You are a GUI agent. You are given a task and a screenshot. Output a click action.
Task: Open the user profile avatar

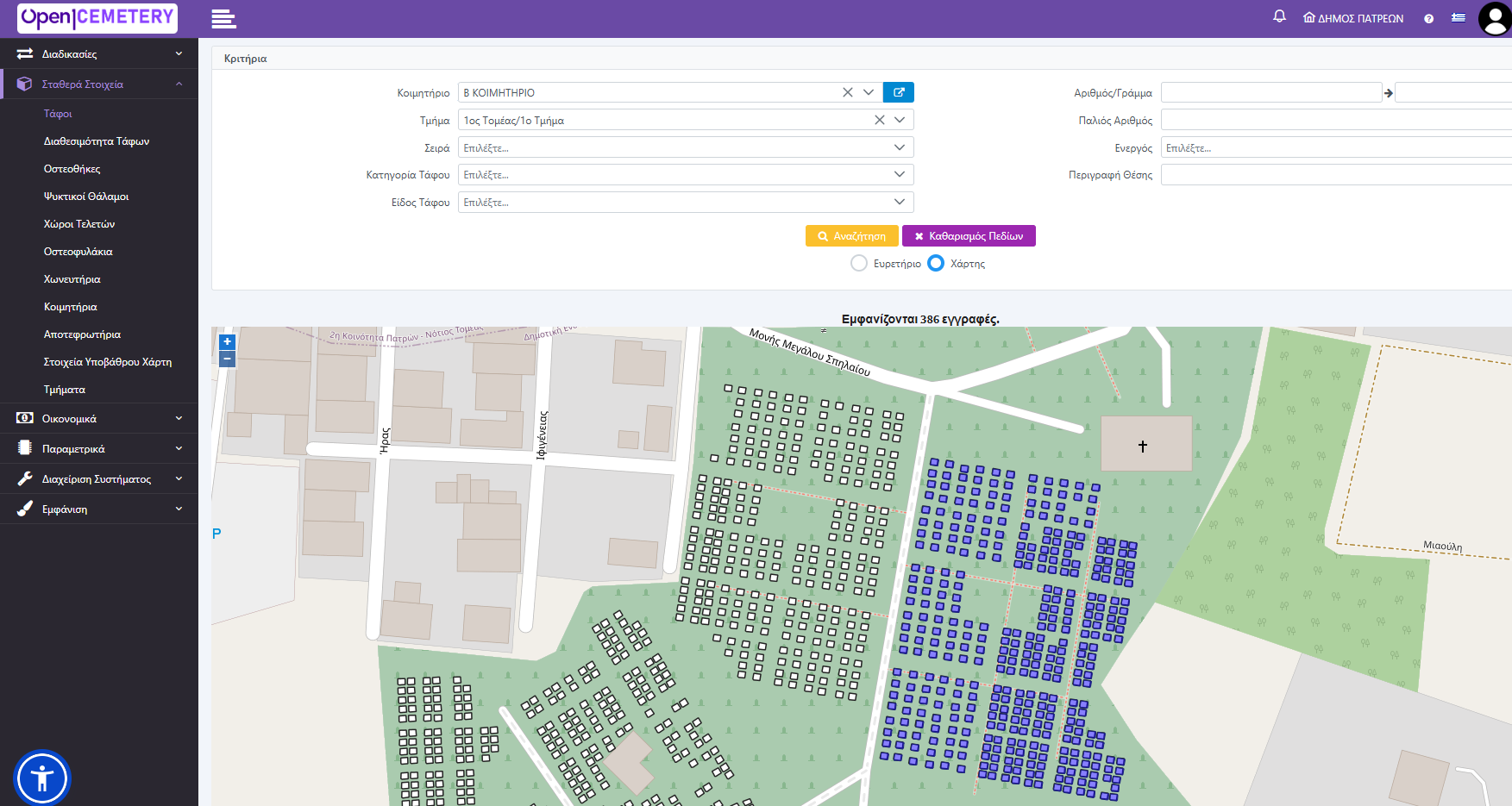[1495, 18]
